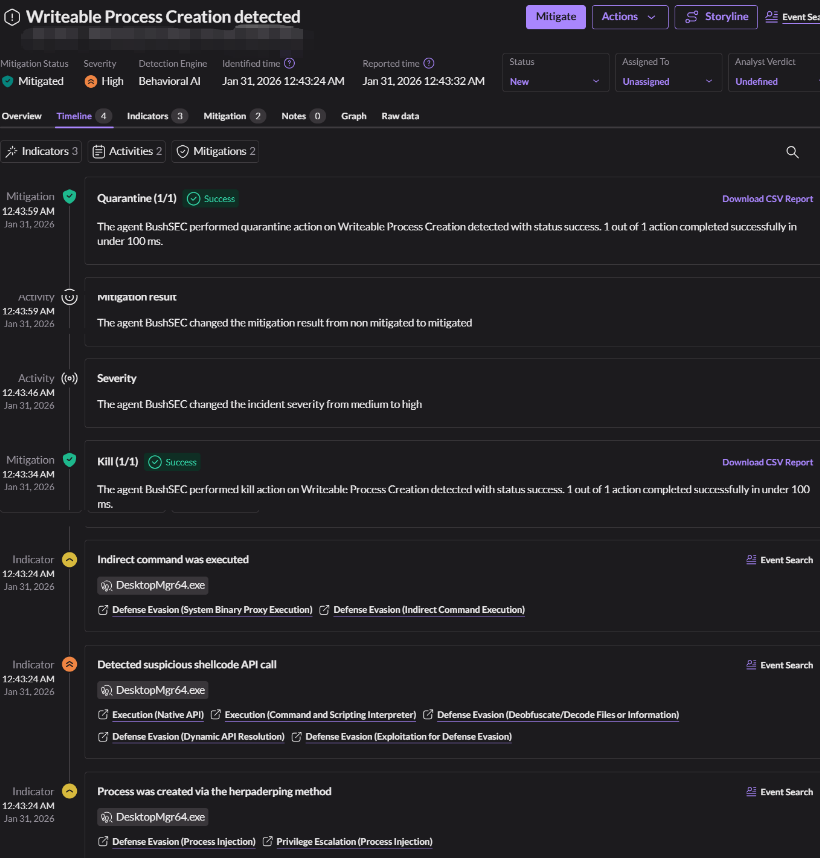Image resolution: width=820 pixels, height=858 pixels.
Task: Click the green Kill mitigation shield icon
Action: [x=69, y=460]
